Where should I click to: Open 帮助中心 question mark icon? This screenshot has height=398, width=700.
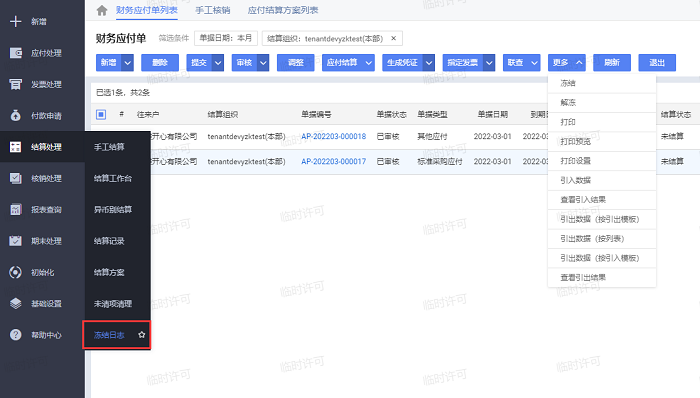coord(16,335)
